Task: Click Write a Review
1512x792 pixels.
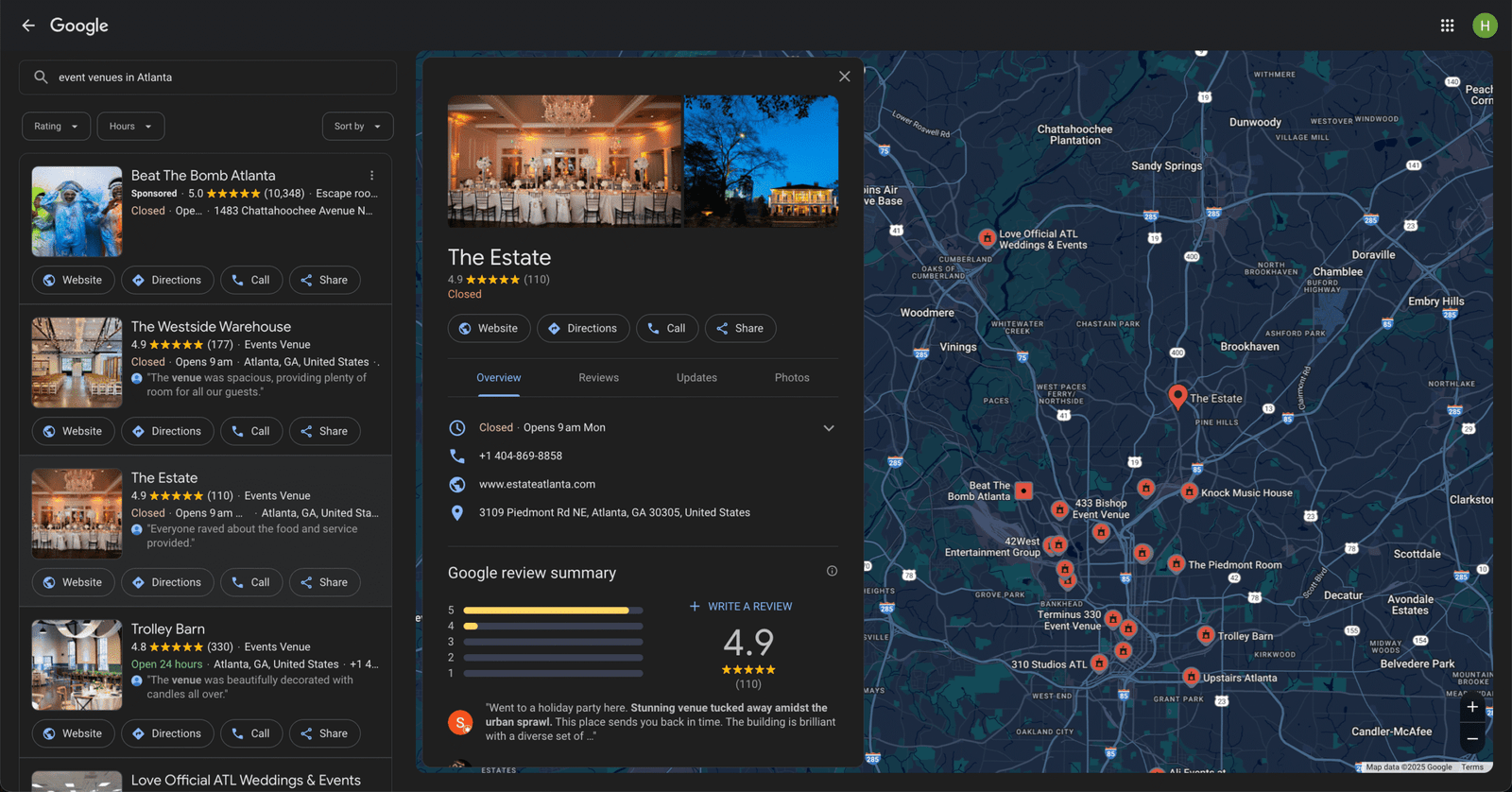Action: 741,607
